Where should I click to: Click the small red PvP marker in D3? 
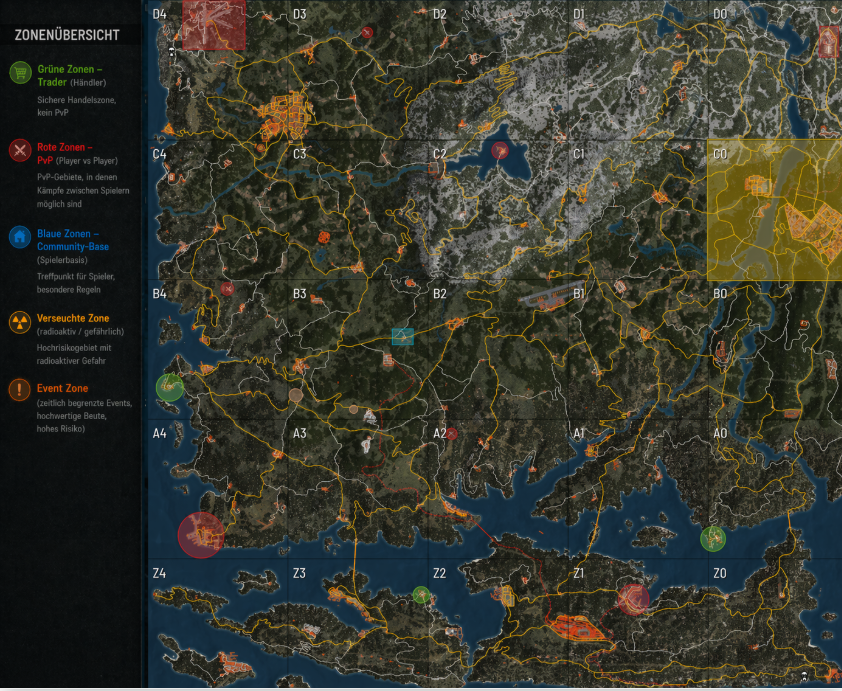(367, 32)
